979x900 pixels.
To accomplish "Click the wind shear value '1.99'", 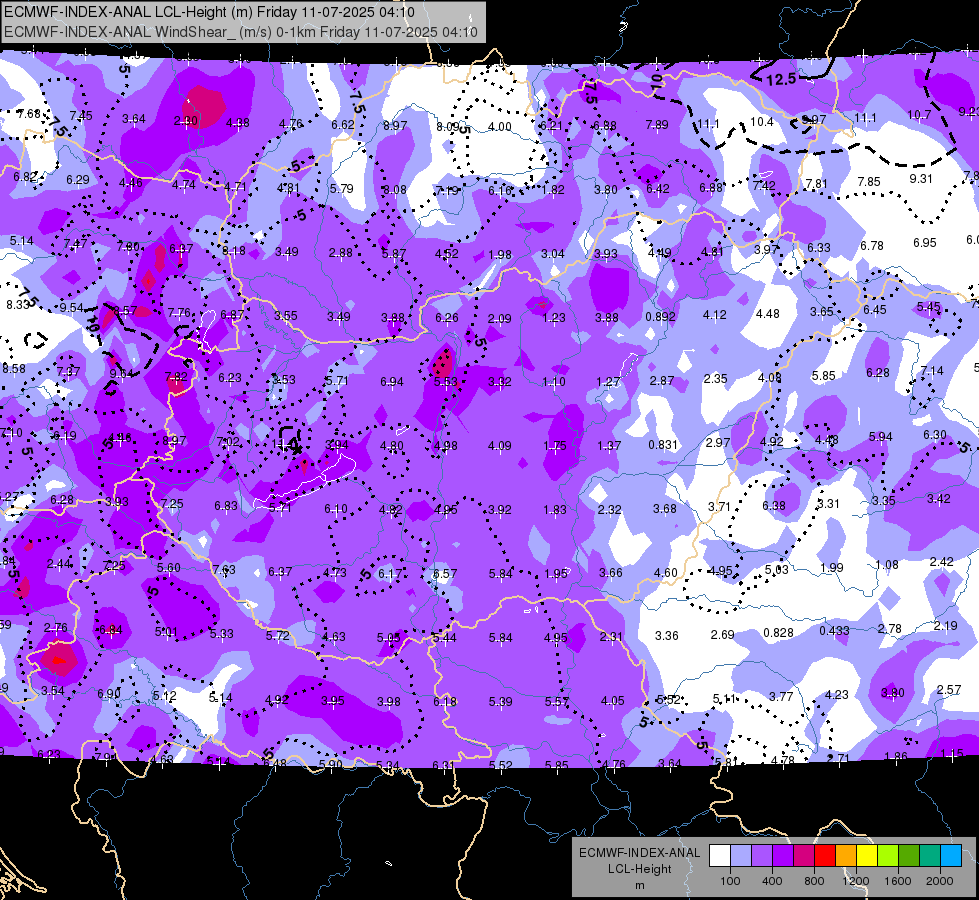I will click(832, 568).
